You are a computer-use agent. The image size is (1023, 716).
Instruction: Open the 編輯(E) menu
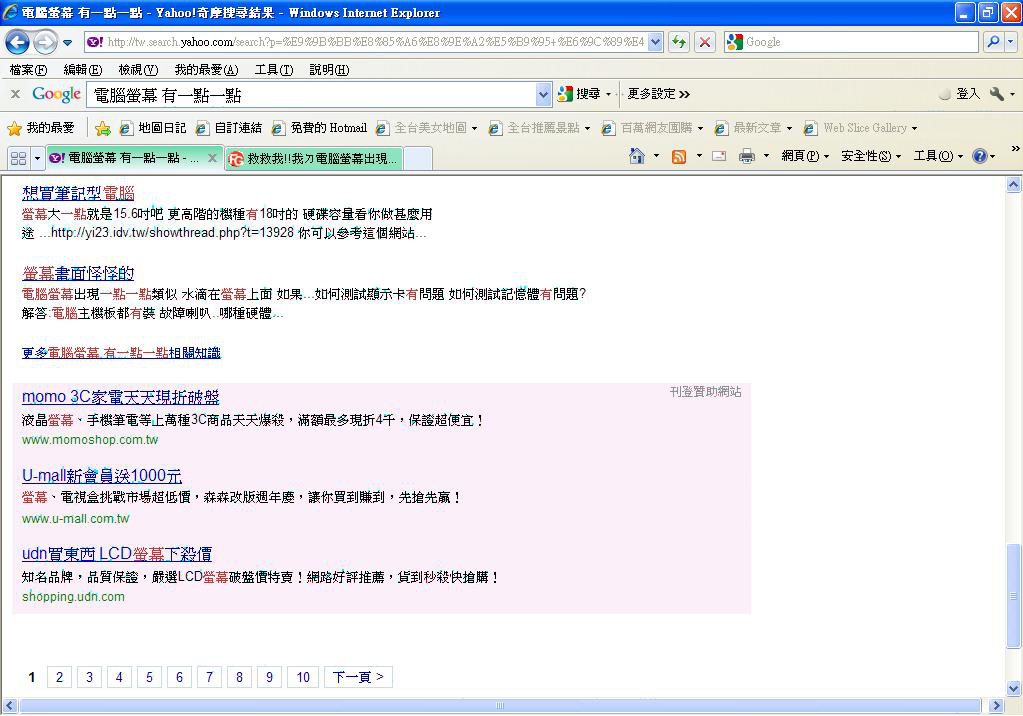(x=83, y=70)
